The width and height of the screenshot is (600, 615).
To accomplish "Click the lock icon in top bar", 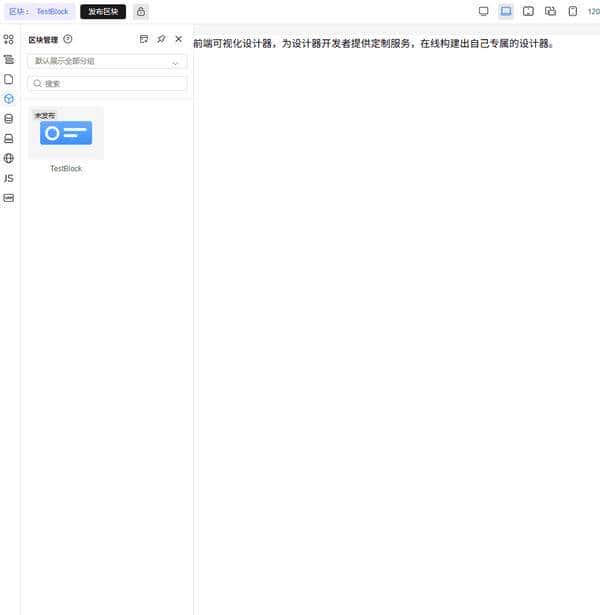I will coord(141,12).
